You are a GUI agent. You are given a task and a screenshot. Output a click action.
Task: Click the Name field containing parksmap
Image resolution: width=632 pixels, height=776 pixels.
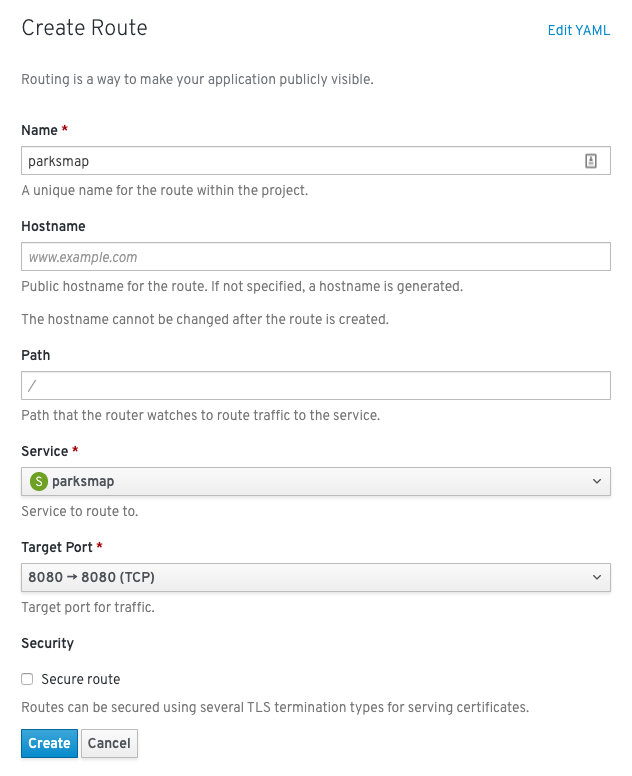click(300, 161)
